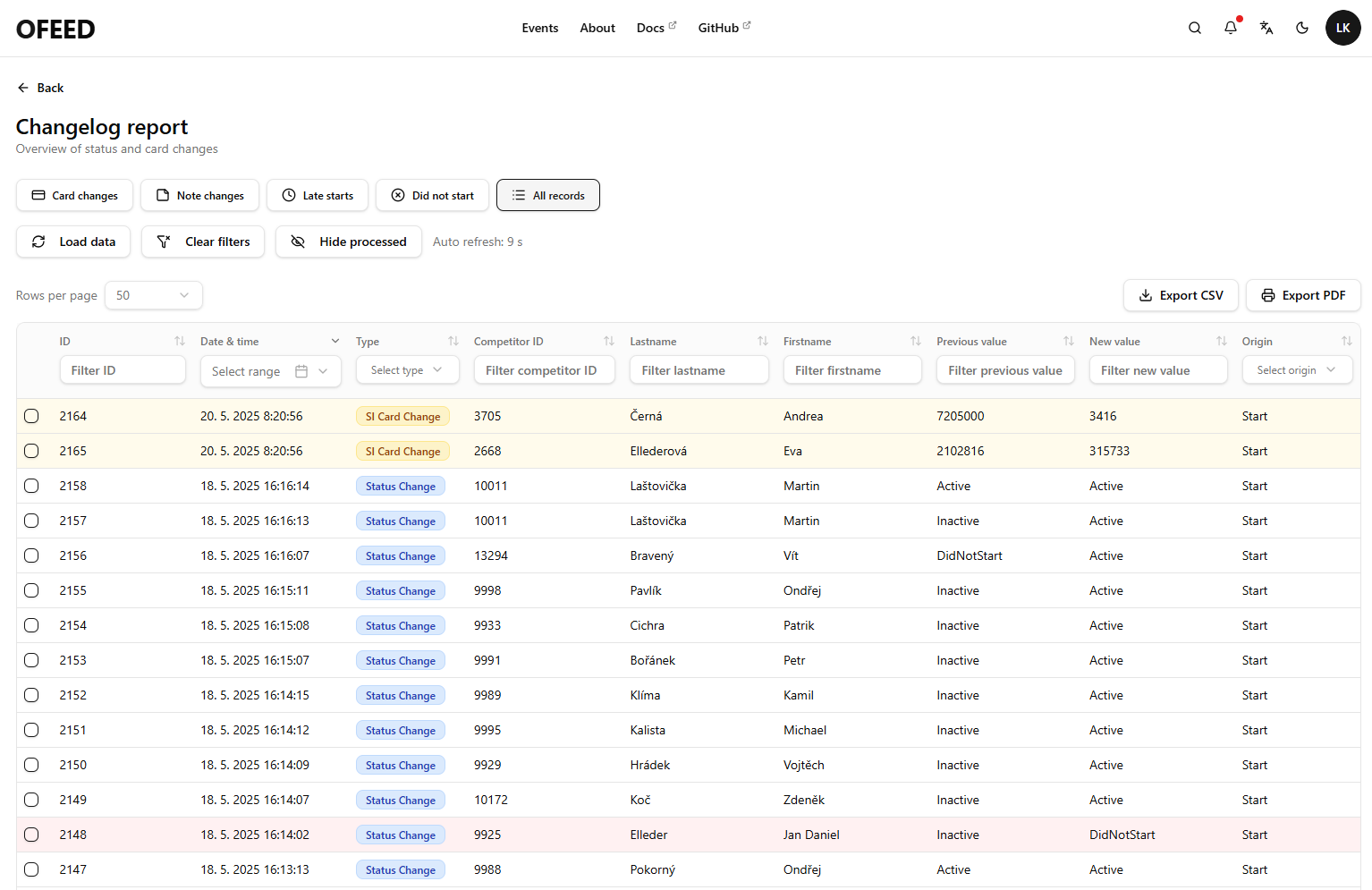Sort by Lastname using the sort arrows
This screenshot has height=890, width=1372.
763,341
